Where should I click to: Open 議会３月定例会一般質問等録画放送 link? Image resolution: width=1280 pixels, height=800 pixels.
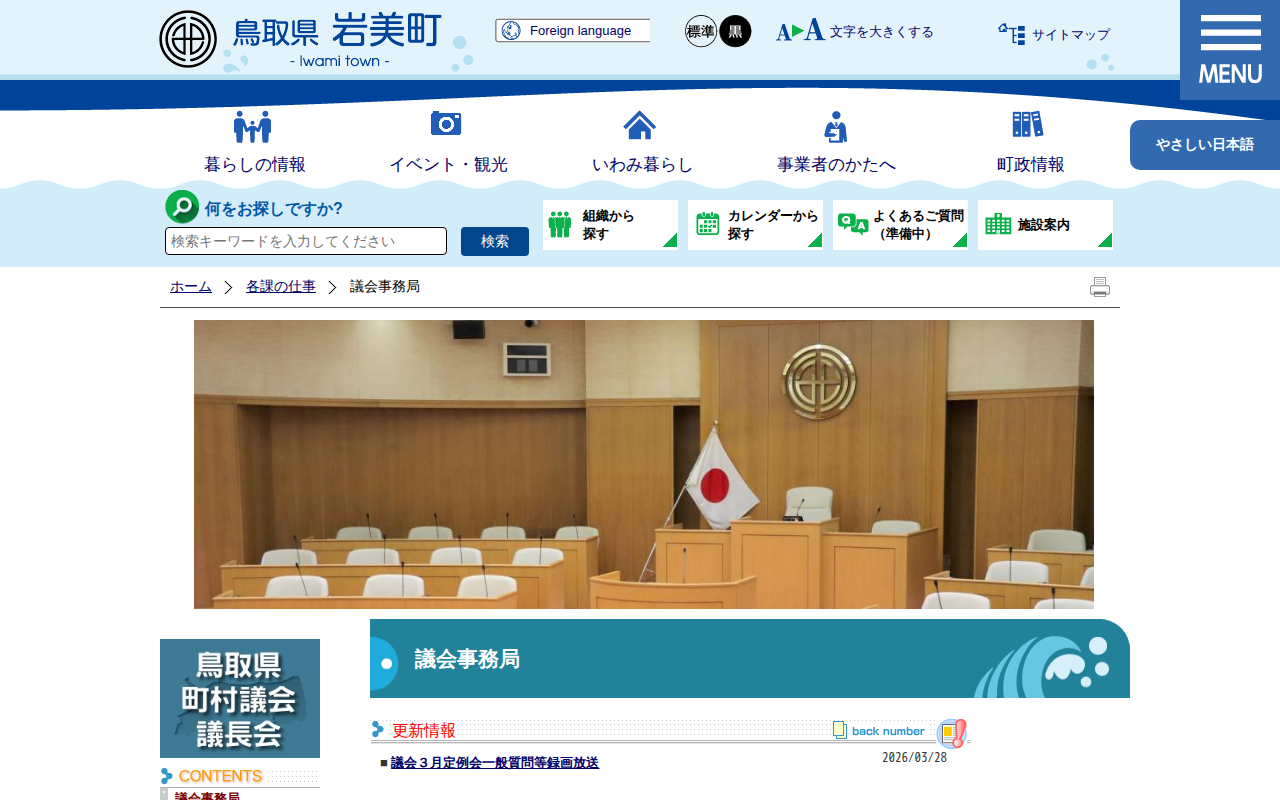tap(495, 763)
